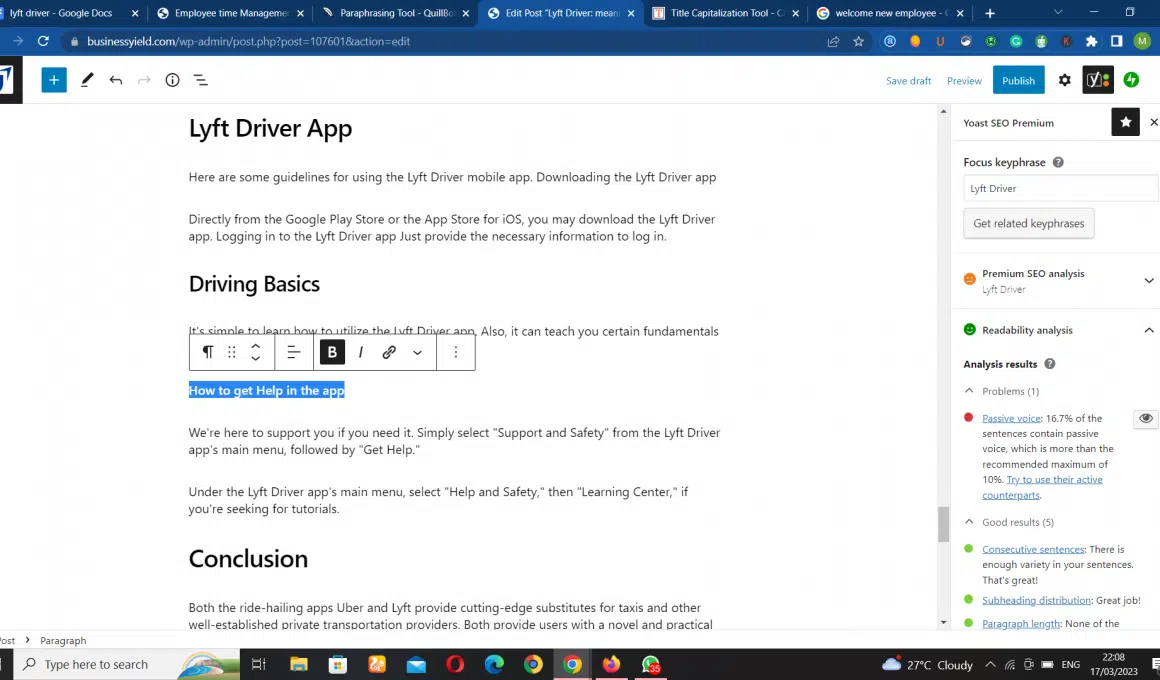Open the document Details info icon

pos(172,80)
